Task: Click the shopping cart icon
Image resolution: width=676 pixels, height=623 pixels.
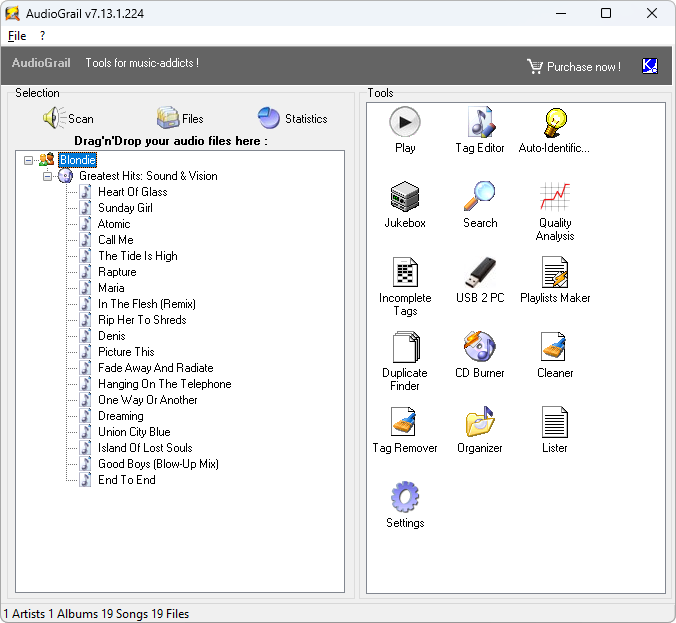Action: (x=535, y=66)
